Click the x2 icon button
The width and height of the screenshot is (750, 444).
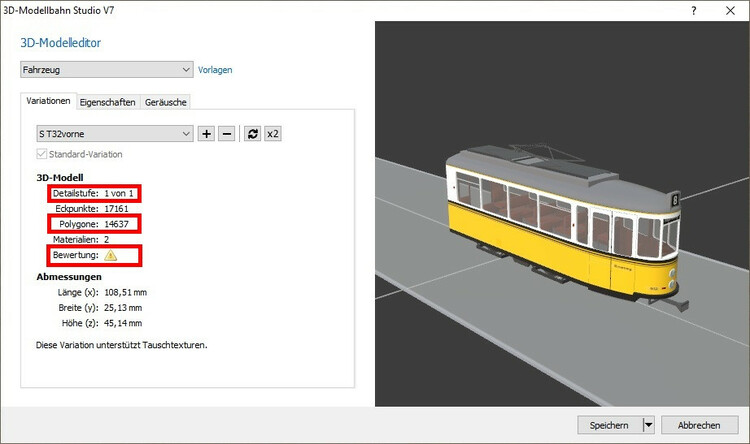pyautogui.click(x=273, y=134)
